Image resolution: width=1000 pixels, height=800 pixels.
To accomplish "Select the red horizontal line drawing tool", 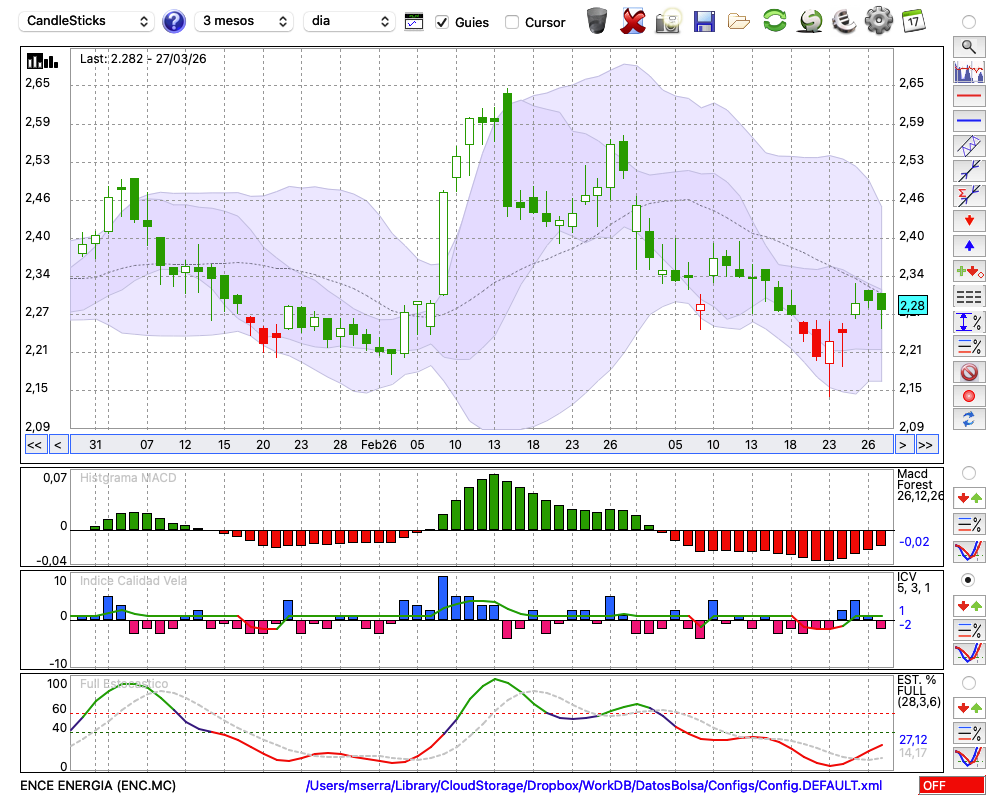I will tap(968, 97).
